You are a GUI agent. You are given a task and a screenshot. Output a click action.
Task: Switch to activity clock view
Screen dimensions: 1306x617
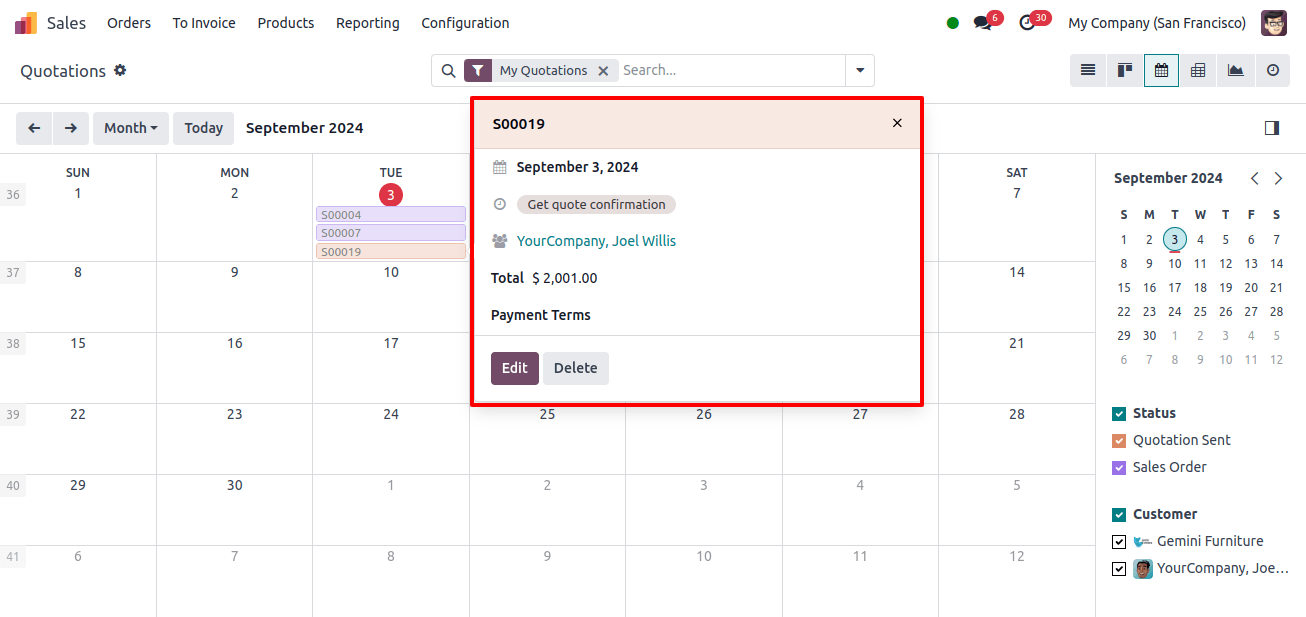click(x=1273, y=71)
